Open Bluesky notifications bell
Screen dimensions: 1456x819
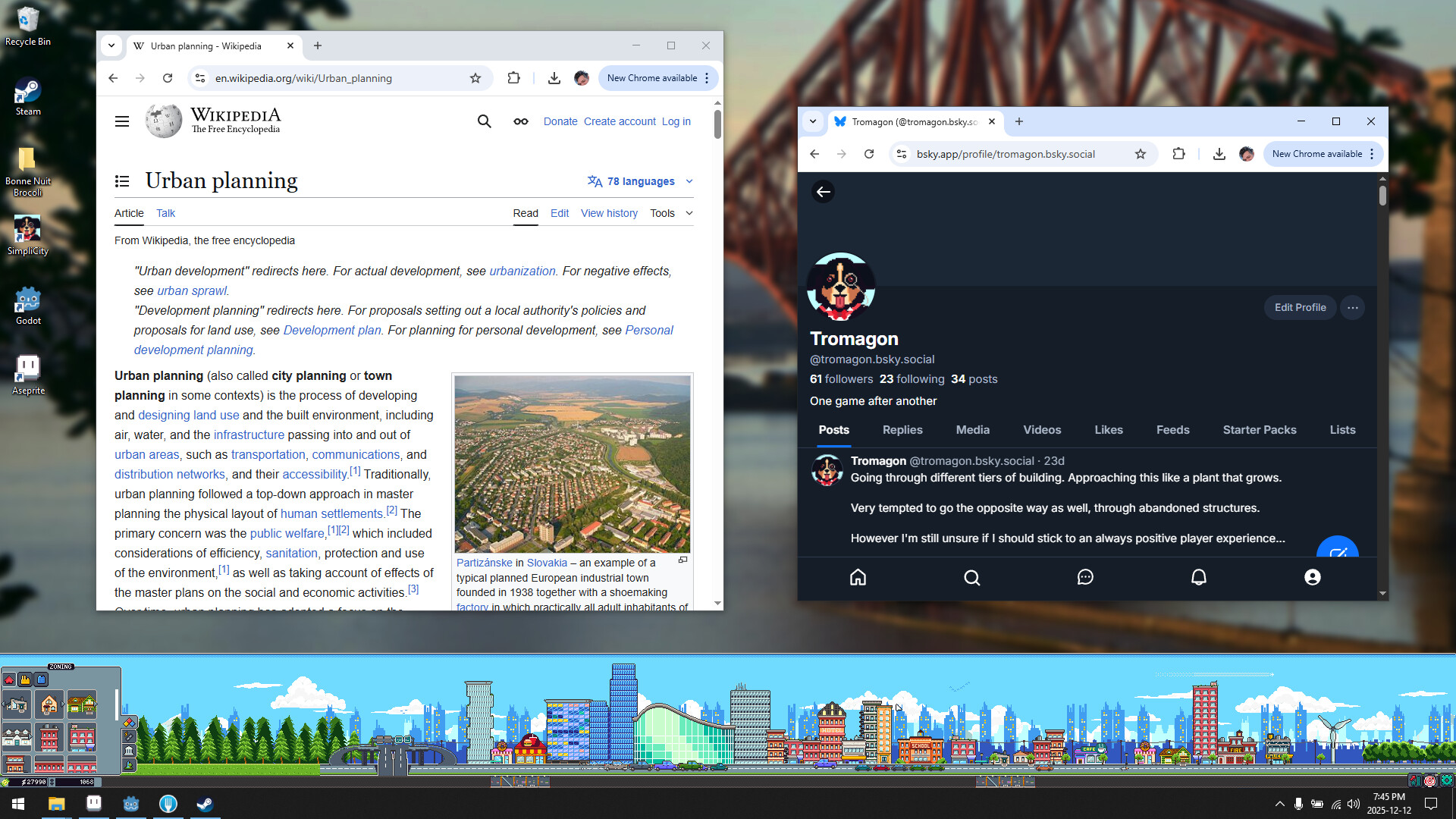click(1198, 577)
